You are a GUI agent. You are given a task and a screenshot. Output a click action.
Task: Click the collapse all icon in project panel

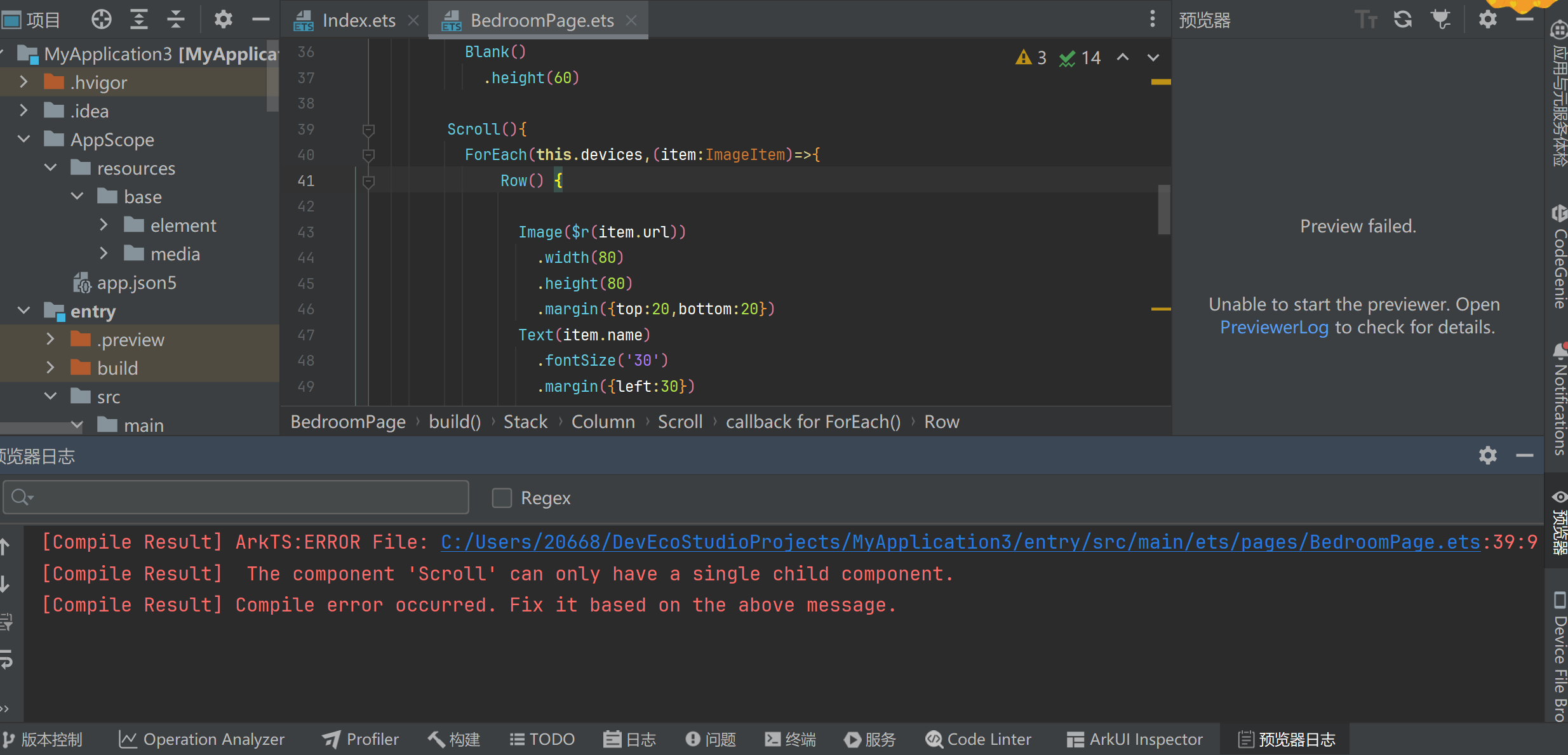[x=175, y=20]
